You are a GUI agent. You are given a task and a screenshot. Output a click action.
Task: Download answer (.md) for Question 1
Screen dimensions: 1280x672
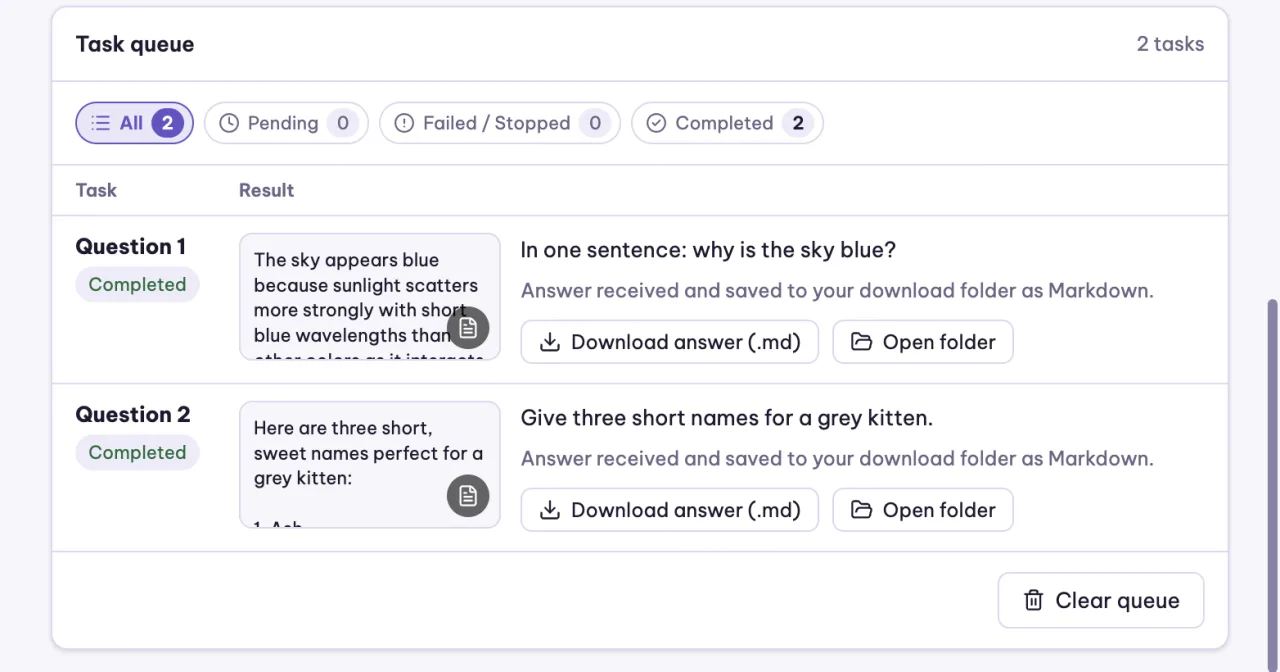tap(670, 342)
